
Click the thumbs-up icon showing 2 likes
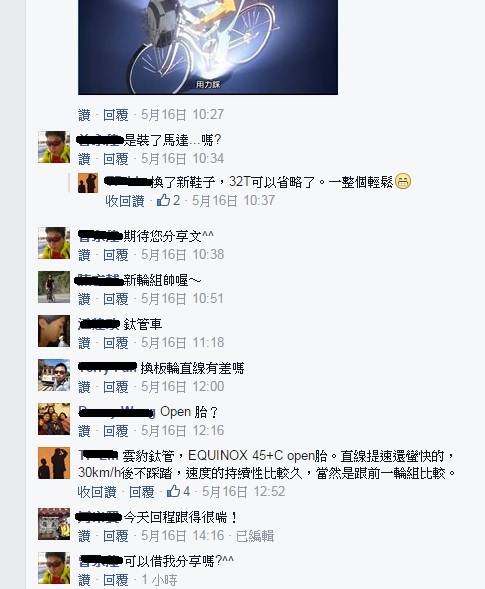(x=163, y=200)
